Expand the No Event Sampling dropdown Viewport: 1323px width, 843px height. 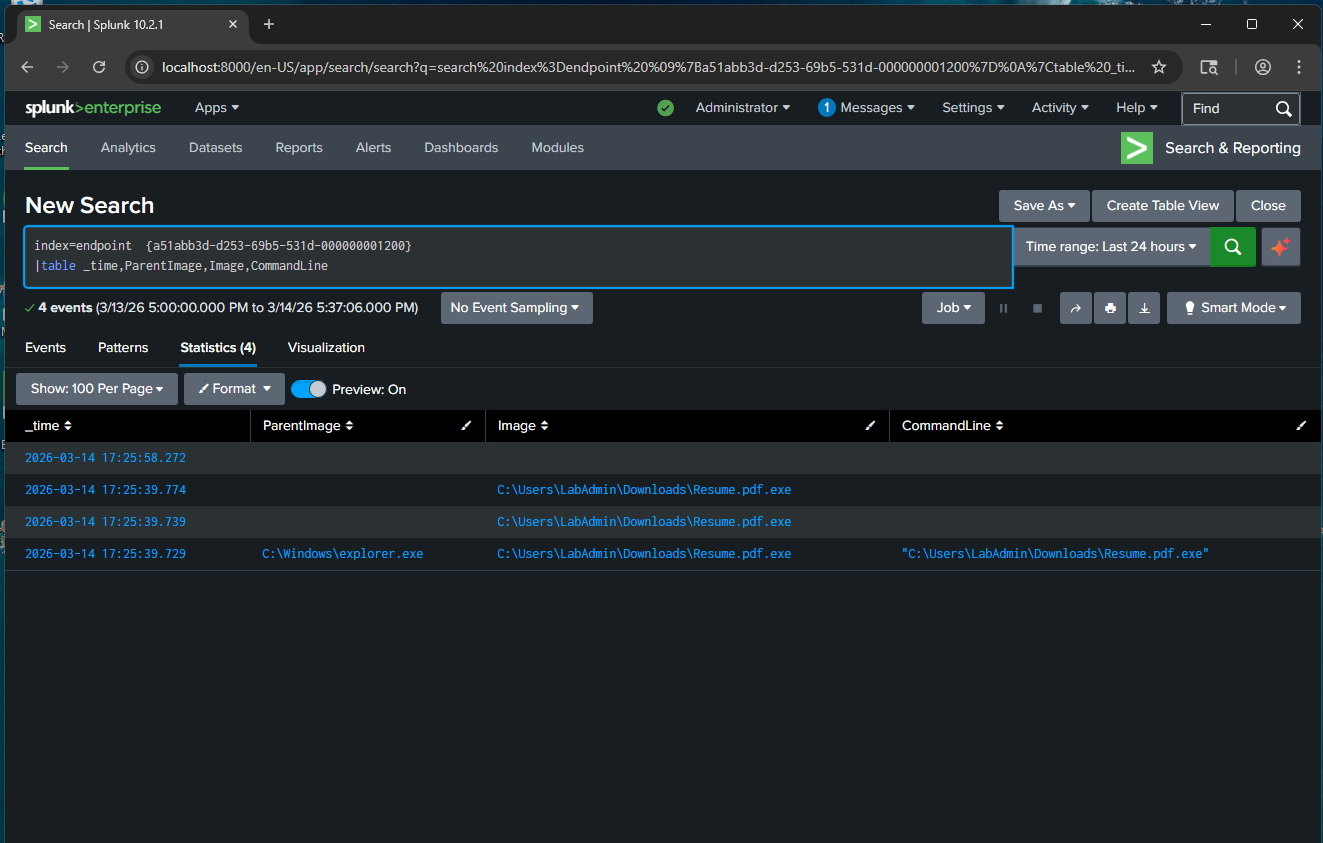coord(516,308)
